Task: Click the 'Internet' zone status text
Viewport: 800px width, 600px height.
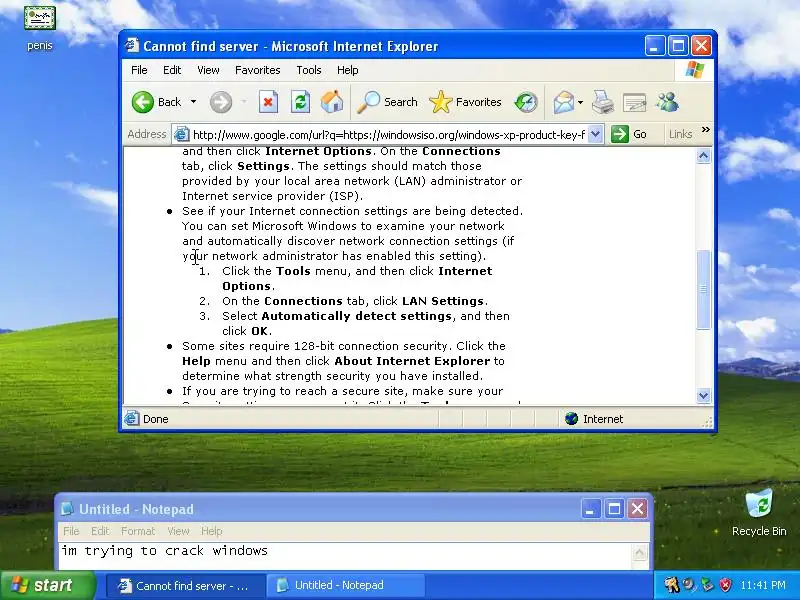Action: [x=603, y=419]
